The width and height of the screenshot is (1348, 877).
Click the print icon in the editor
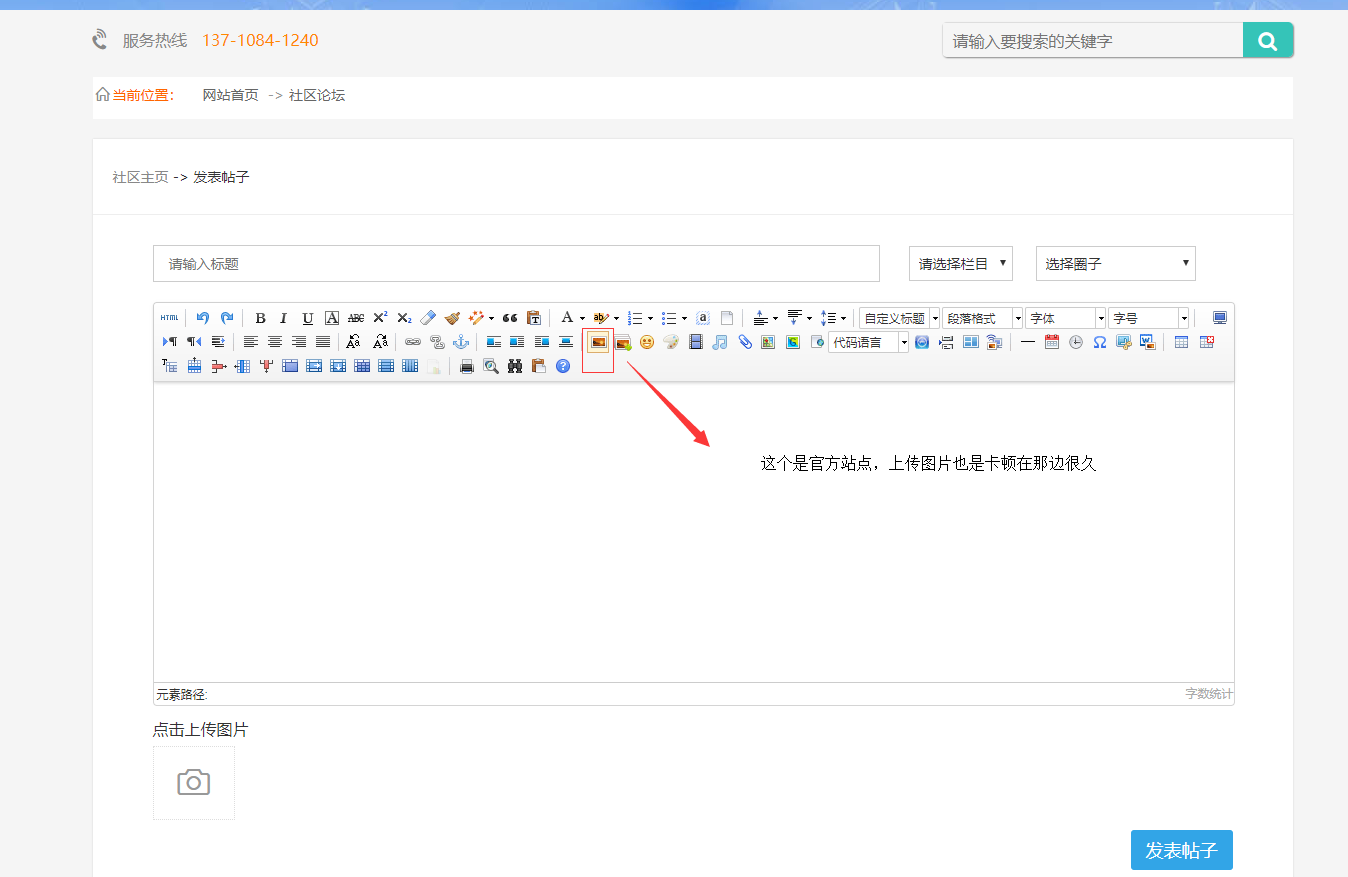(x=466, y=366)
